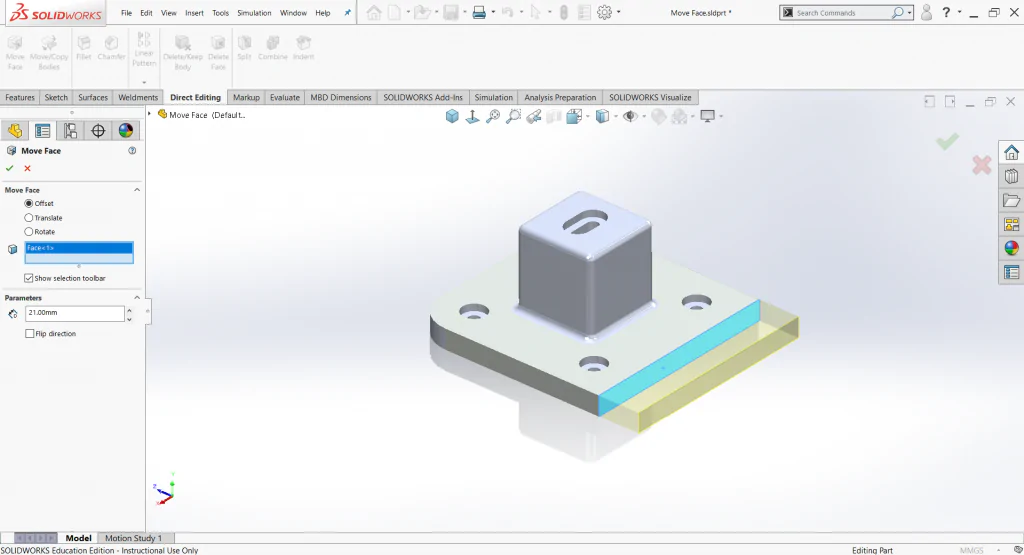Screen dimensions: 1024x555
Task: Collapse the Parameters section
Action: coord(137,298)
